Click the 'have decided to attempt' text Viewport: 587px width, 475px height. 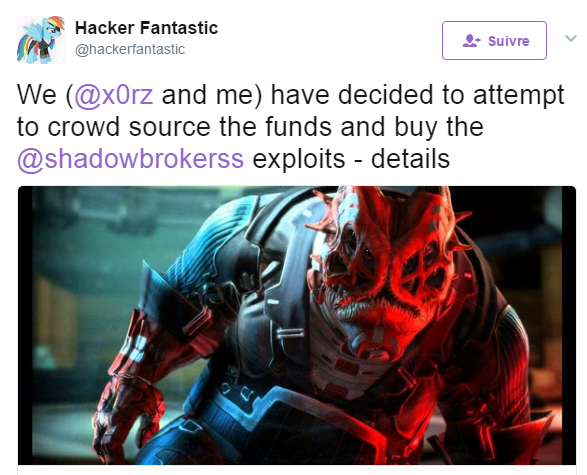click(417, 95)
